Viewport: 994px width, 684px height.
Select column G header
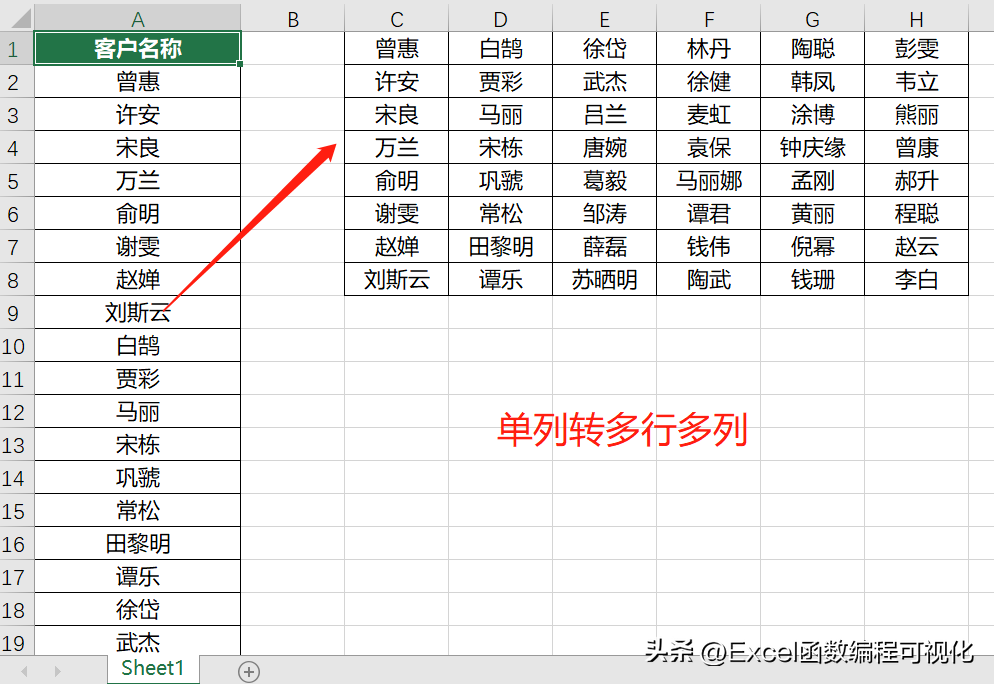[813, 18]
